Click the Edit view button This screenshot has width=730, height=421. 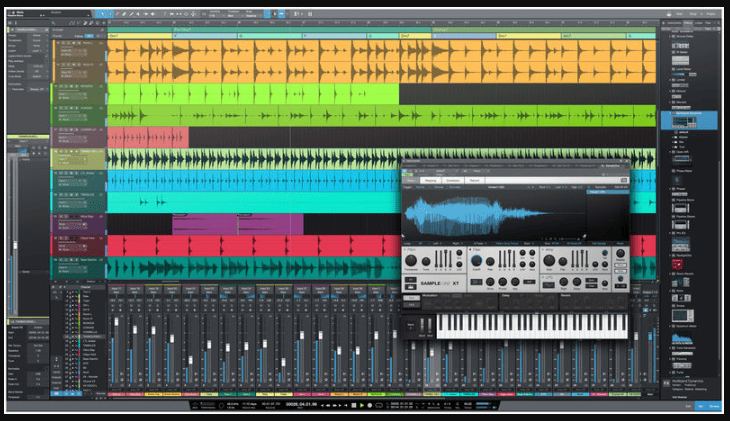point(689,407)
